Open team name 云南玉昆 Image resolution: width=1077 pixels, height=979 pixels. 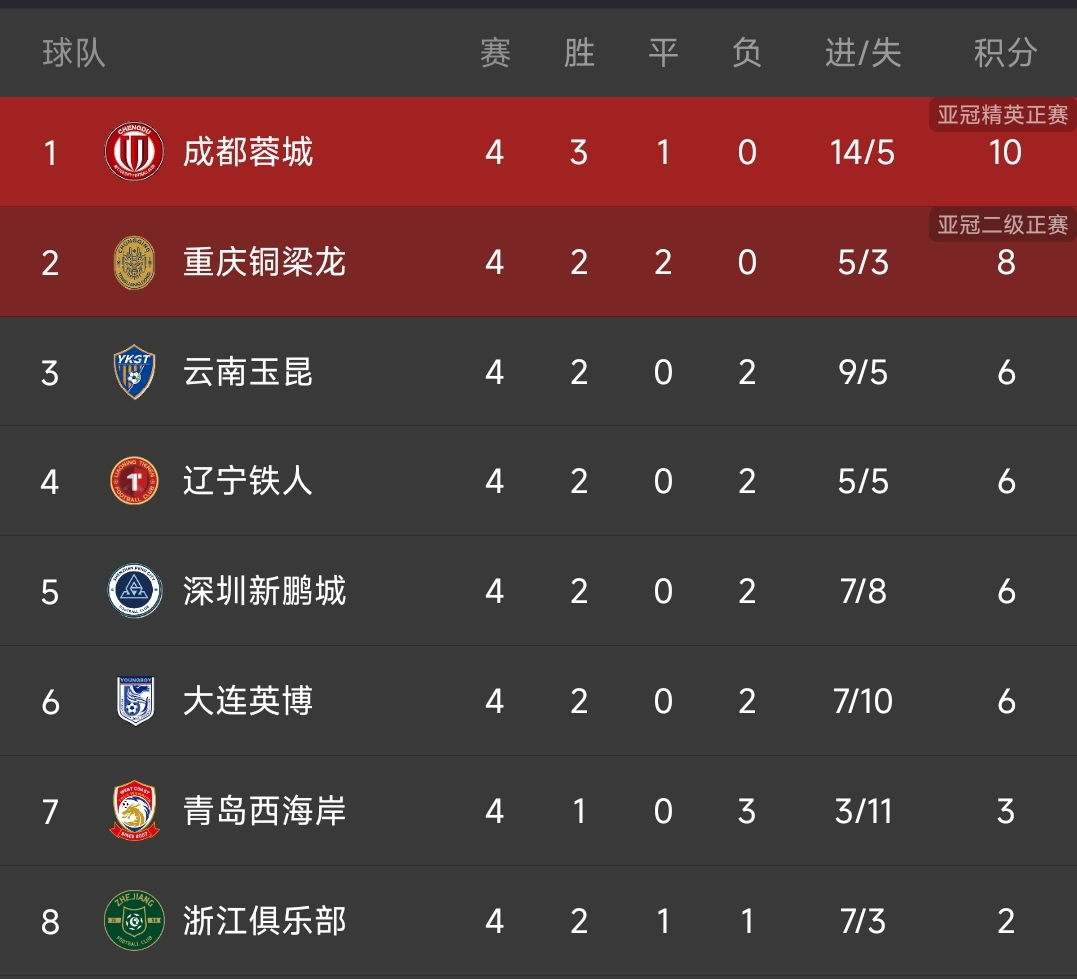248,372
